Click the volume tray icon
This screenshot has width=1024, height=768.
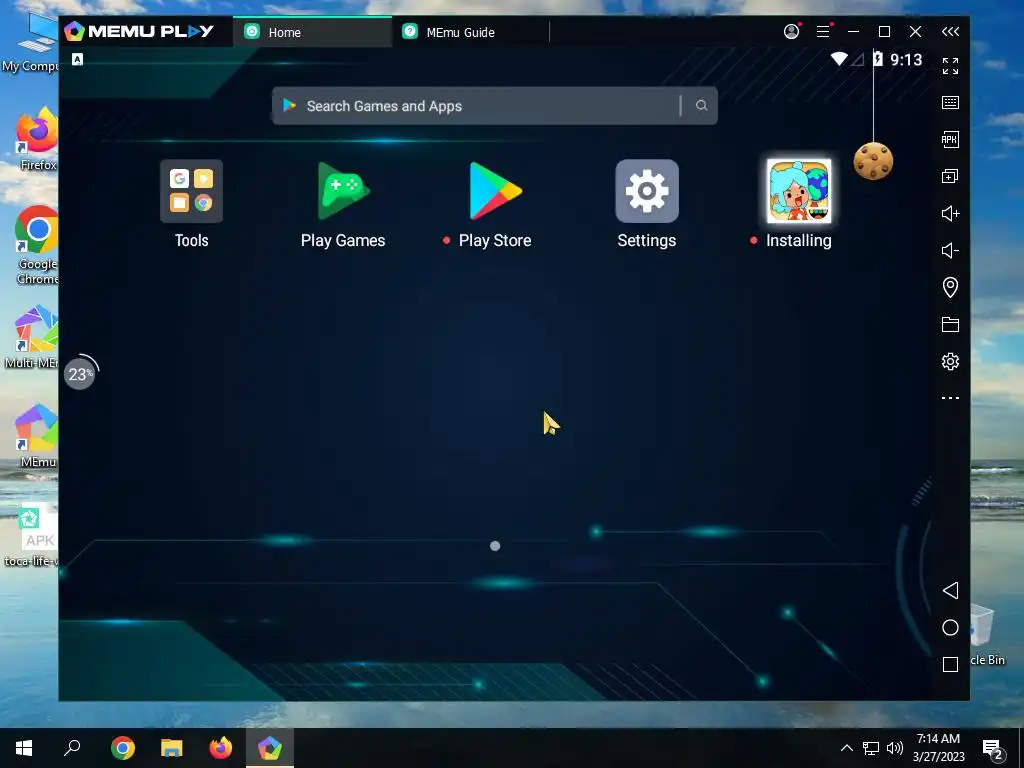coord(895,748)
